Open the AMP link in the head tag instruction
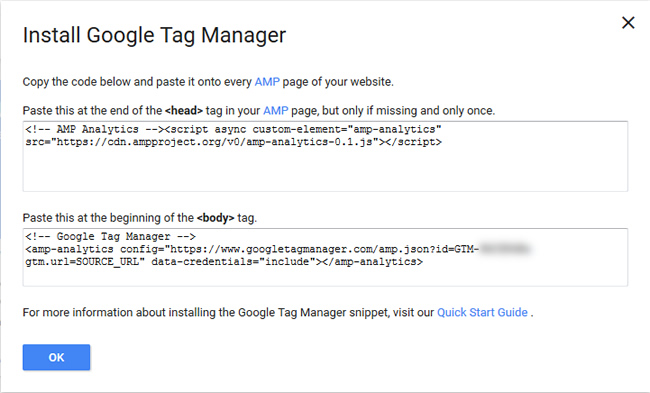 tap(275, 111)
